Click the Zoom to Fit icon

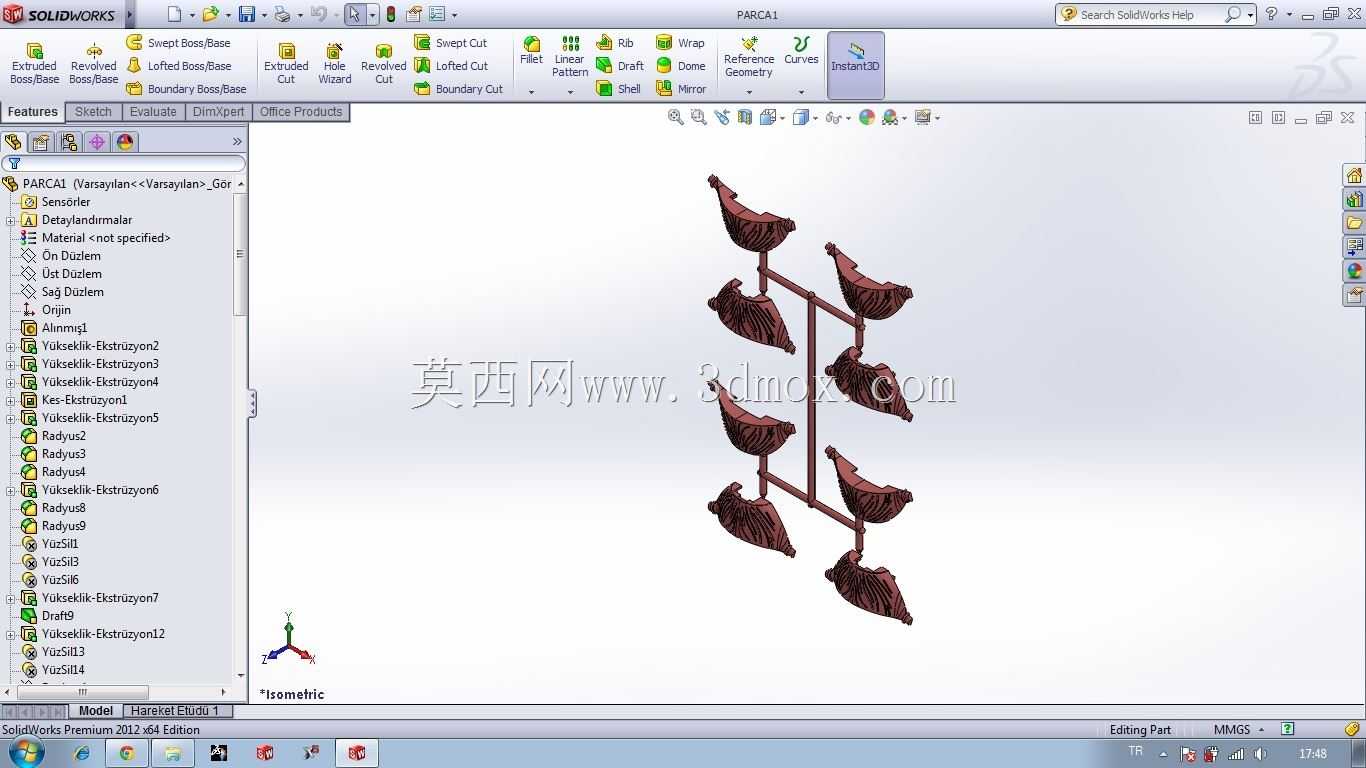676,117
